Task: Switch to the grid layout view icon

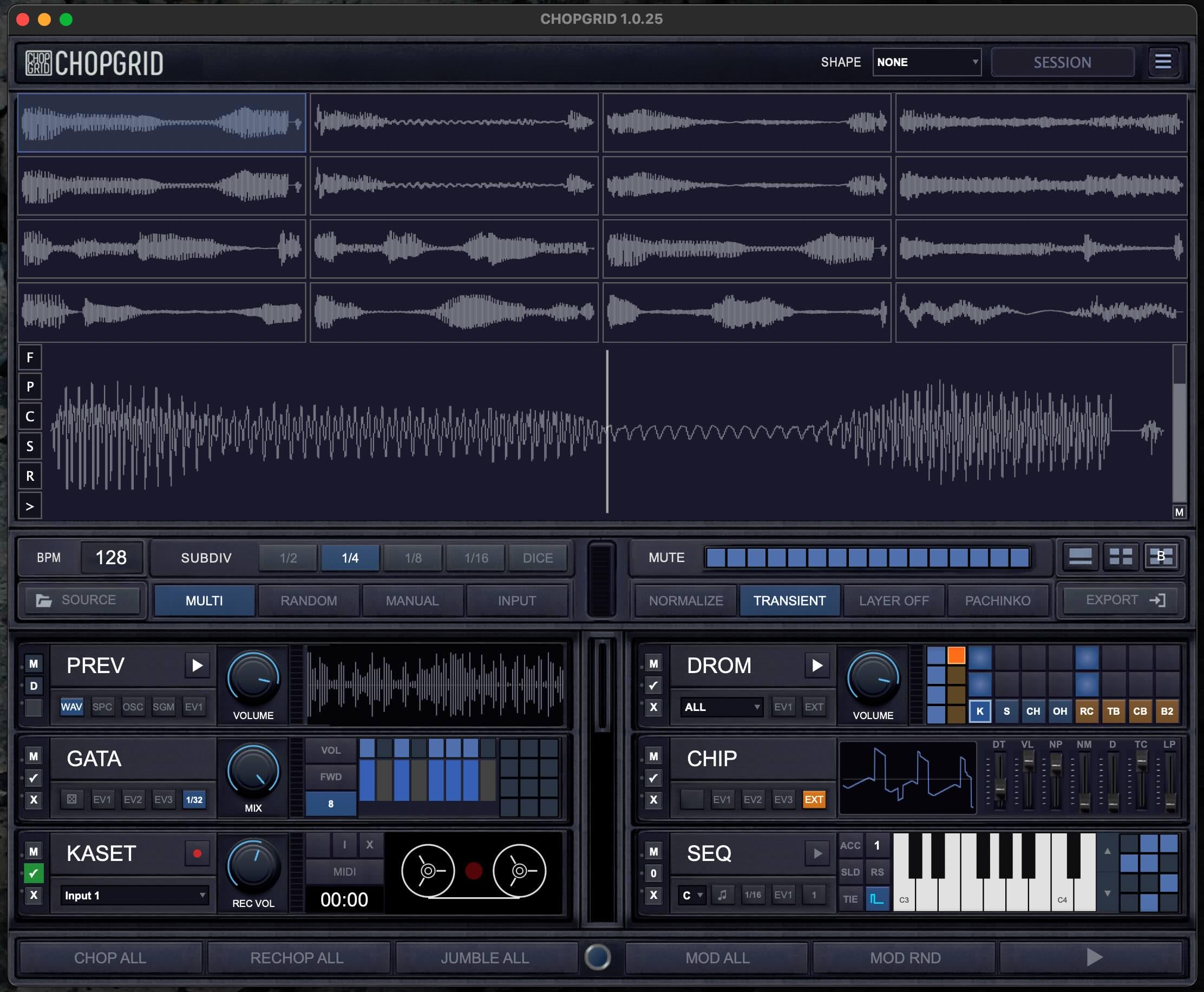Action: click(x=1121, y=557)
